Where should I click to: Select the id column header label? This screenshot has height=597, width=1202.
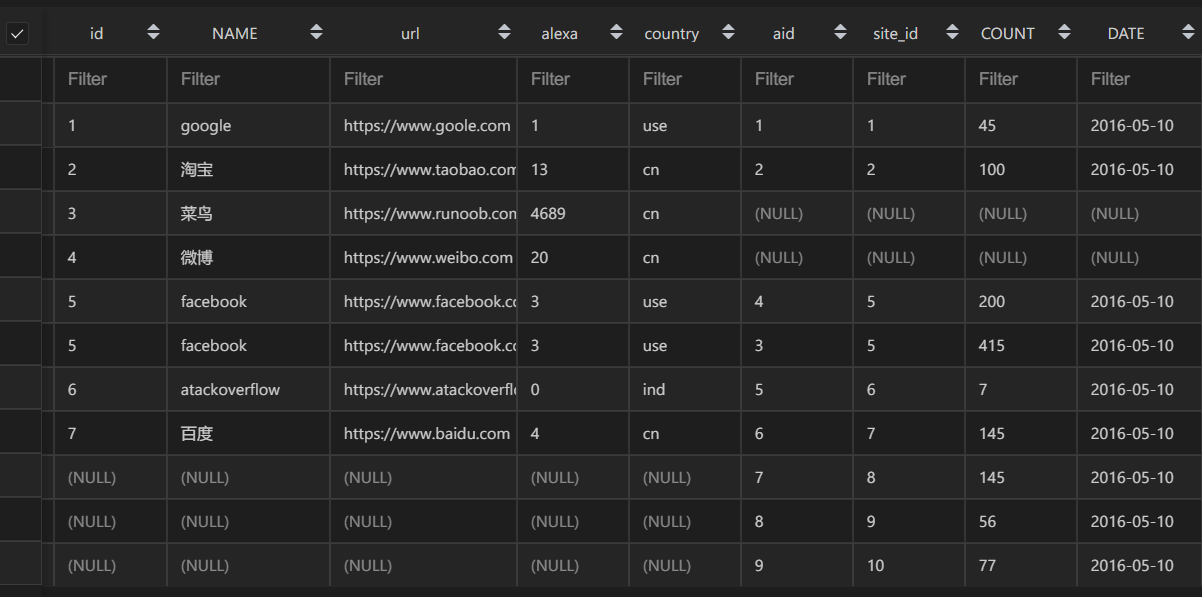pos(96,34)
